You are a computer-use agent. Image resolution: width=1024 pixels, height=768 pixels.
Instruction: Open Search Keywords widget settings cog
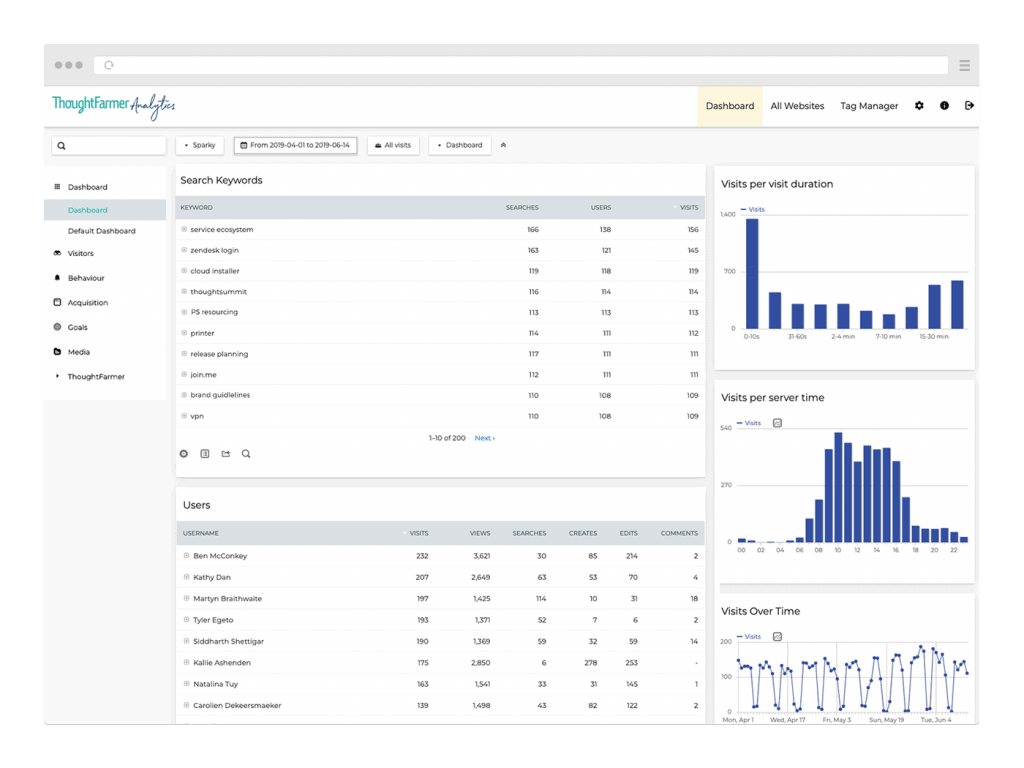[184, 454]
